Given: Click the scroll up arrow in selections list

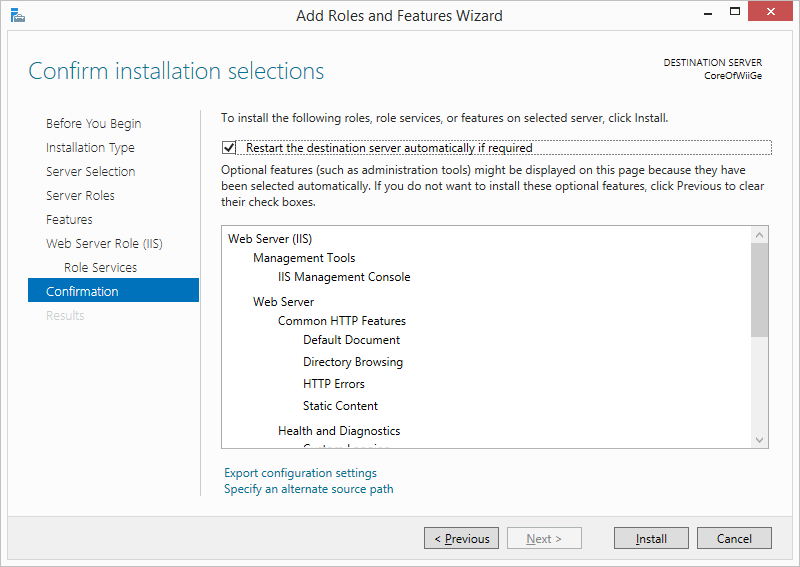Looking at the screenshot, I should click(759, 235).
